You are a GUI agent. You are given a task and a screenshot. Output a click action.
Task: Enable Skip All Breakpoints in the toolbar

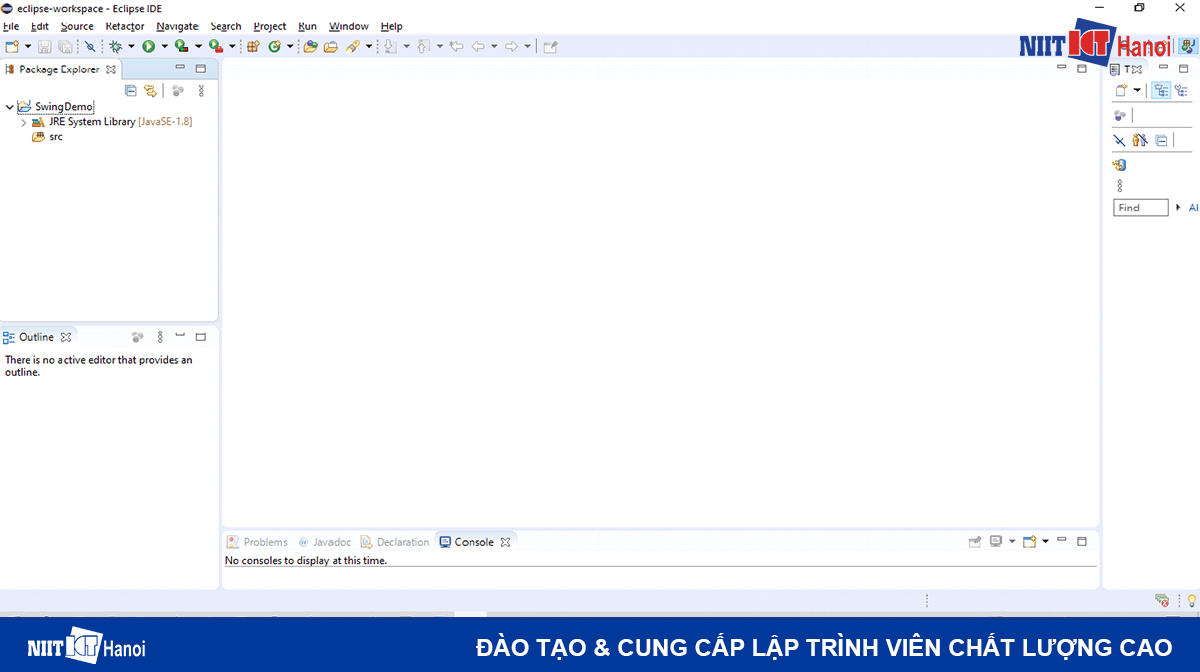[x=90, y=46]
